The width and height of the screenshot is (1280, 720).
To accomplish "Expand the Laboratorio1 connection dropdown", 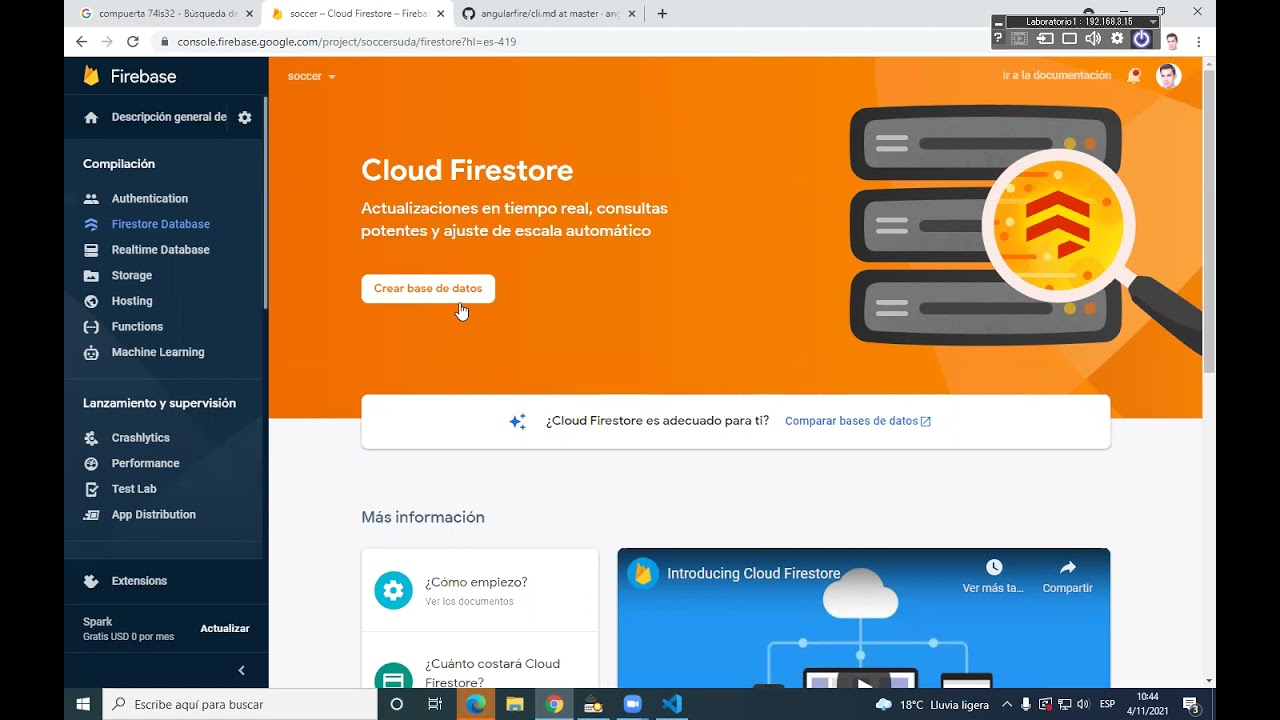I will coord(1153,22).
